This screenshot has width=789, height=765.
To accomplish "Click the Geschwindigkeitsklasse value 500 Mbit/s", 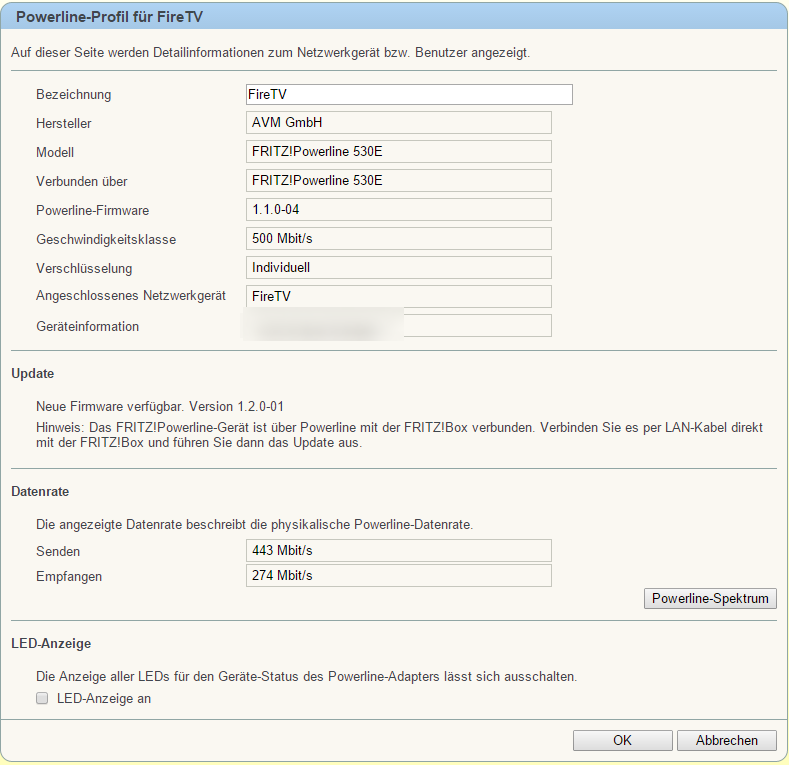I will 399,239.
